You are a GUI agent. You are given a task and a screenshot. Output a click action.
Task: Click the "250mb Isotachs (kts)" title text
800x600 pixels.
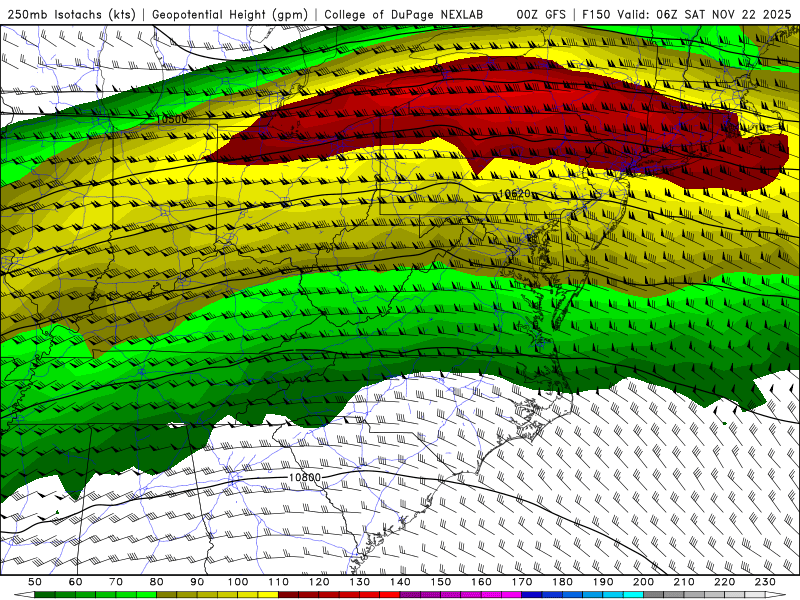click(72, 14)
